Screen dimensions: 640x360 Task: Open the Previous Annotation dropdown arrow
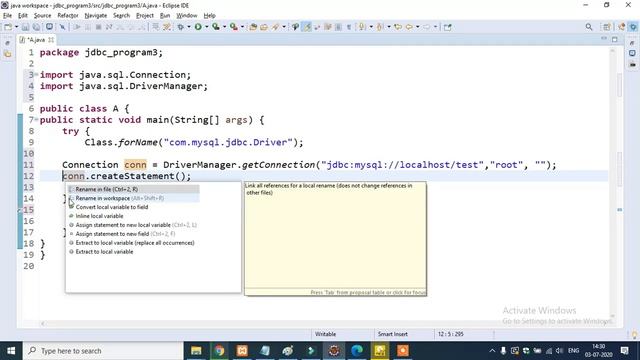[x=389, y=27]
